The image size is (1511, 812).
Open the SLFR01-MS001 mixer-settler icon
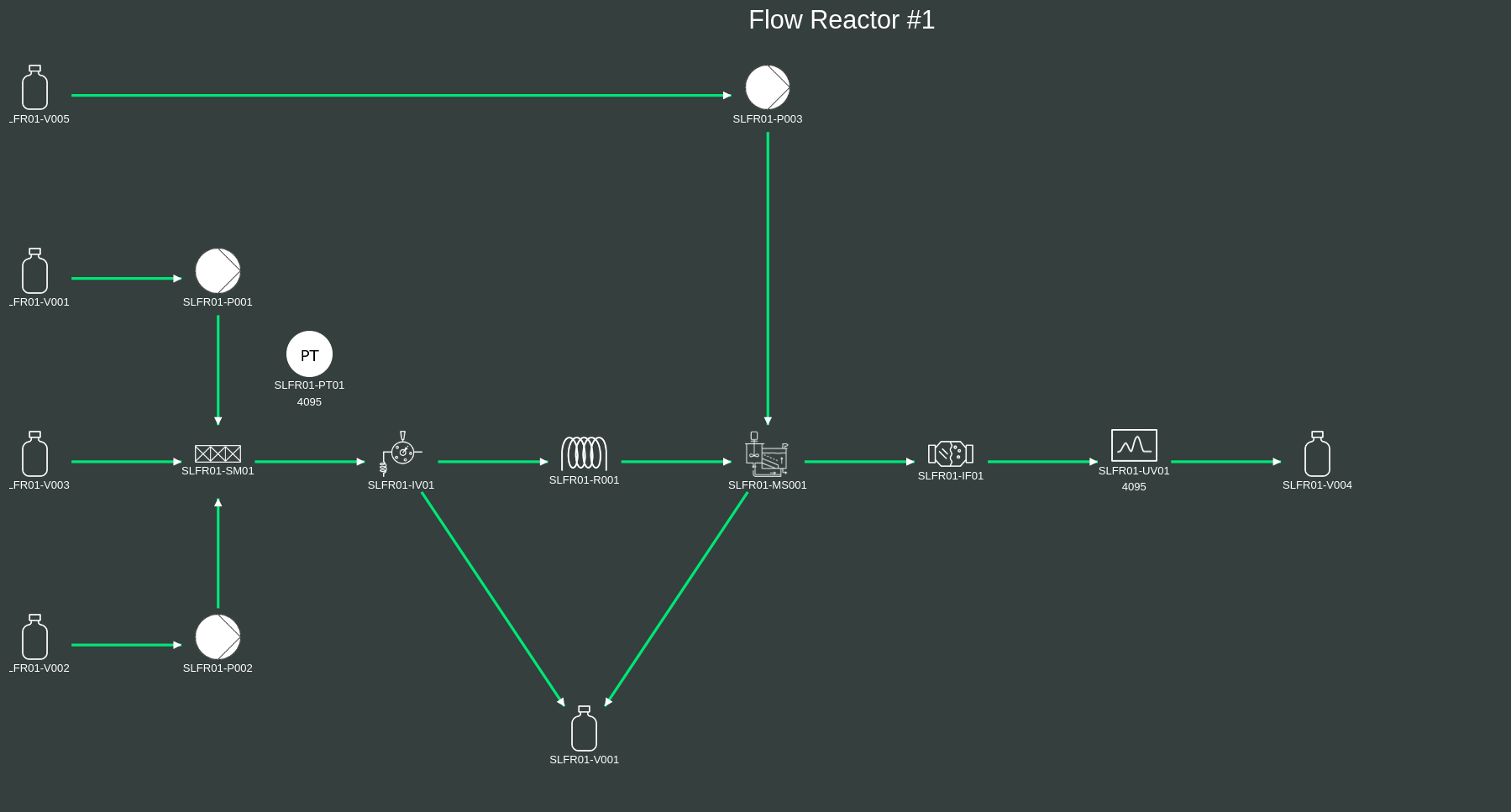click(767, 453)
